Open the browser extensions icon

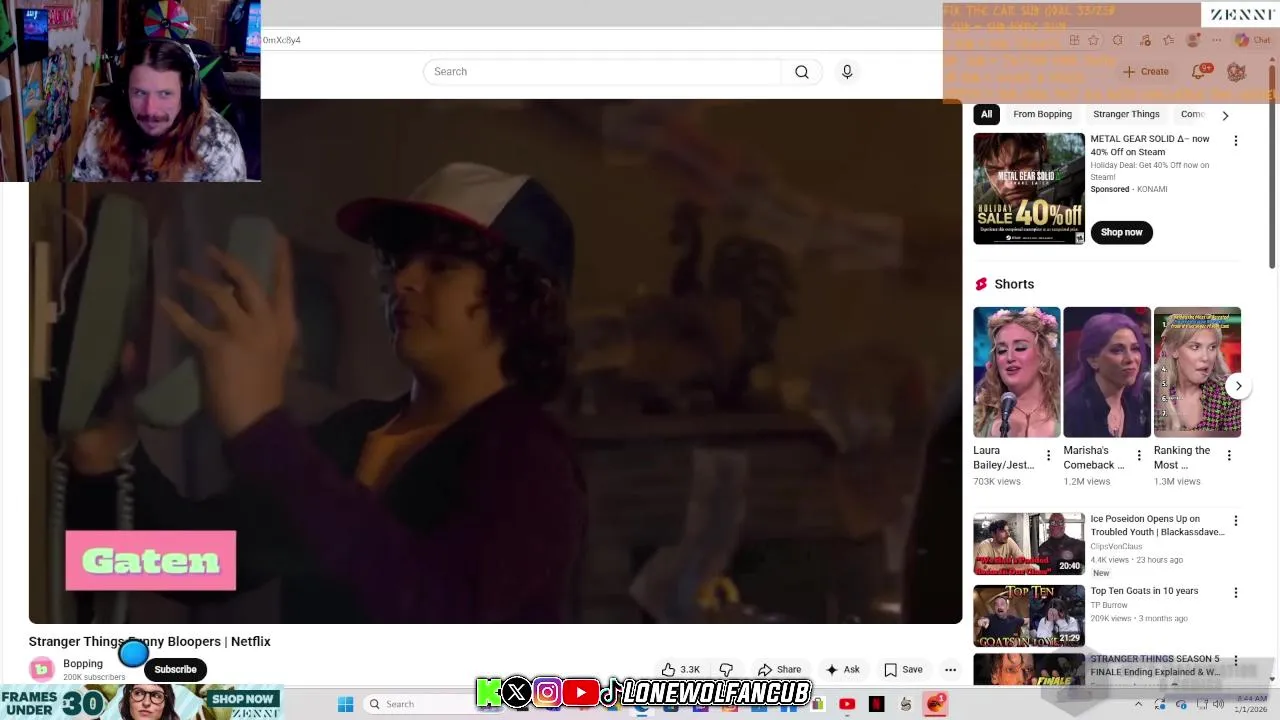point(1118,40)
